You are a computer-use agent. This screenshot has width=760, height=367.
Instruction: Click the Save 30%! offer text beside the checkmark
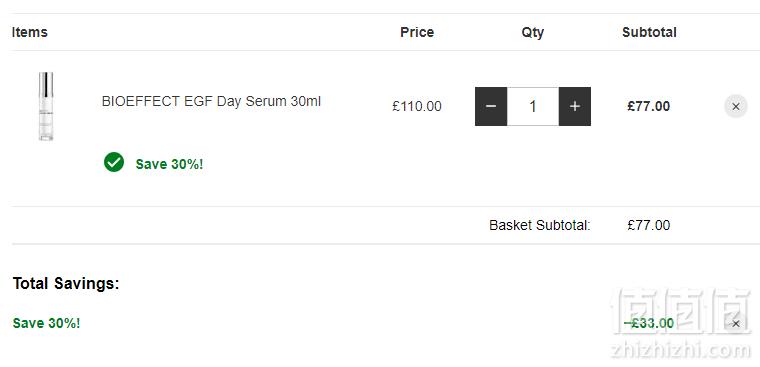169,164
